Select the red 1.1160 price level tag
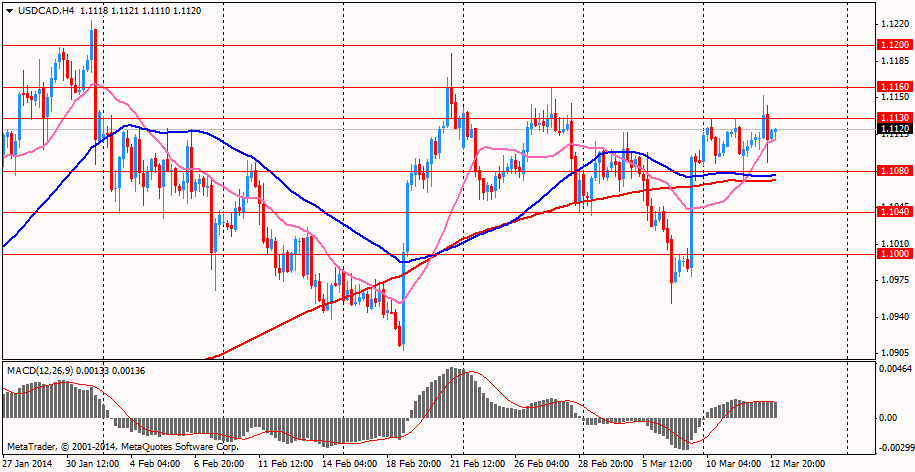This screenshot has height=472, width=915. (892, 88)
